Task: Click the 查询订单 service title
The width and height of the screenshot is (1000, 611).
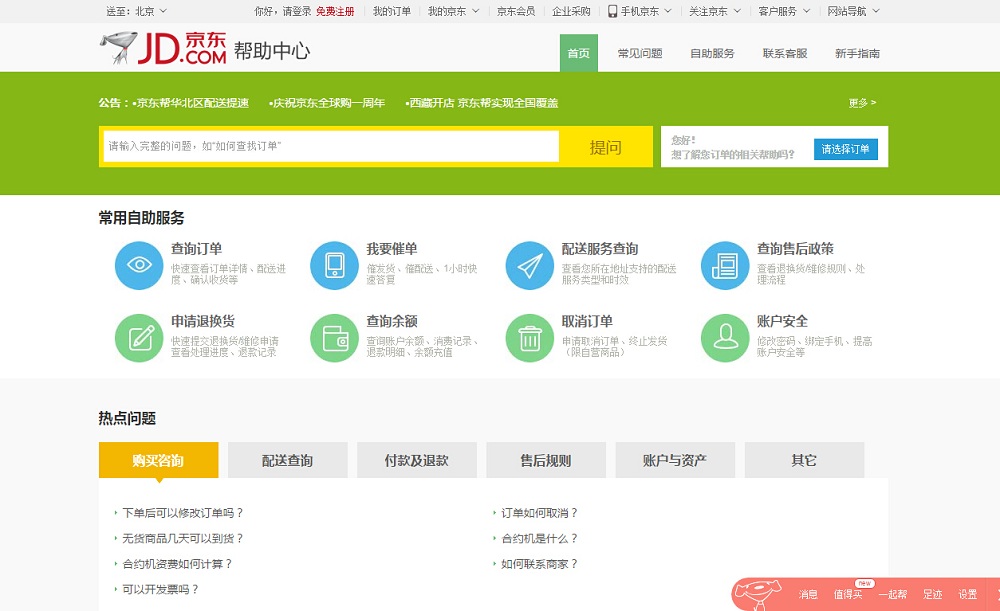Action: point(196,249)
